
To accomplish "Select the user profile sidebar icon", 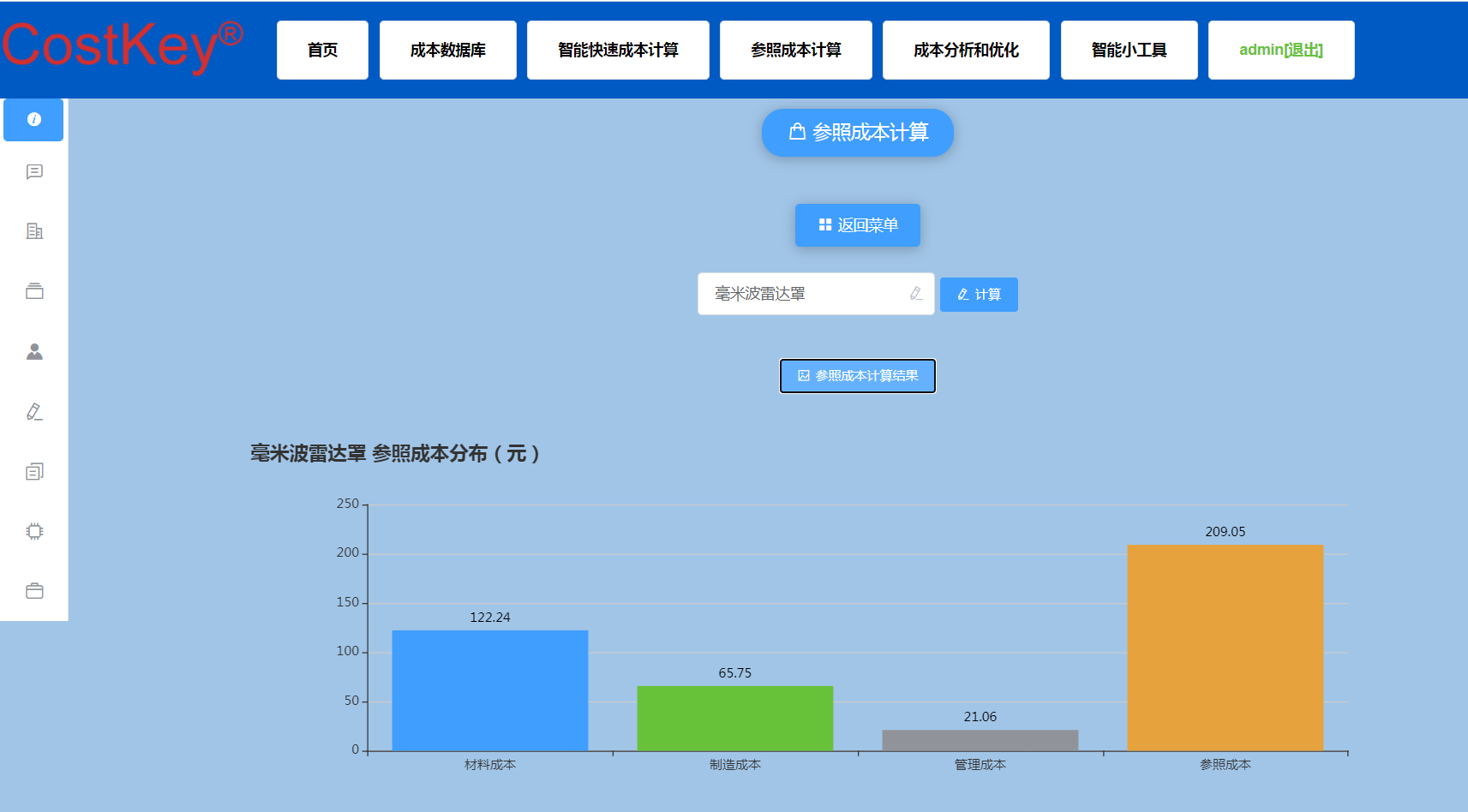I will tap(34, 351).
